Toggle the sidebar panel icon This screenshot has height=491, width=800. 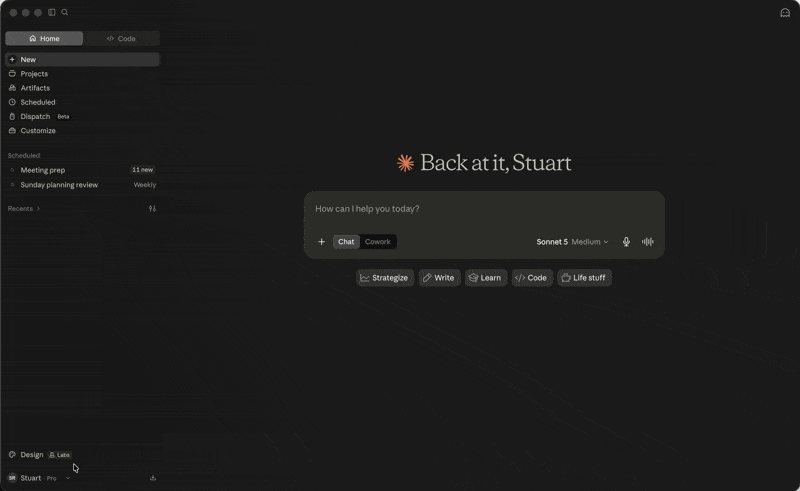click(x=52, y=12)
